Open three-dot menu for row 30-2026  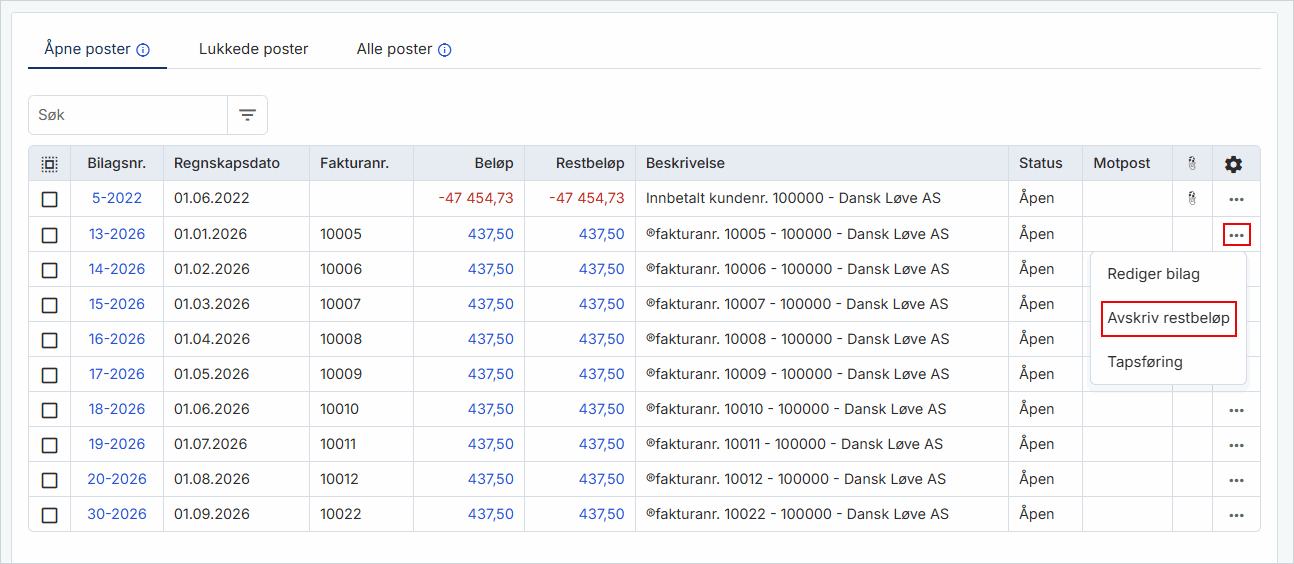pos(1236,515)
